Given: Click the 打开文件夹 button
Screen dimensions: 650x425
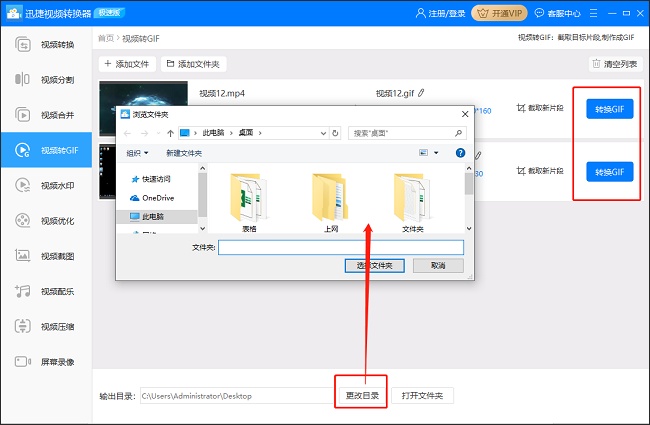Looking at the screenshot, I should click(x=422, y=396).
